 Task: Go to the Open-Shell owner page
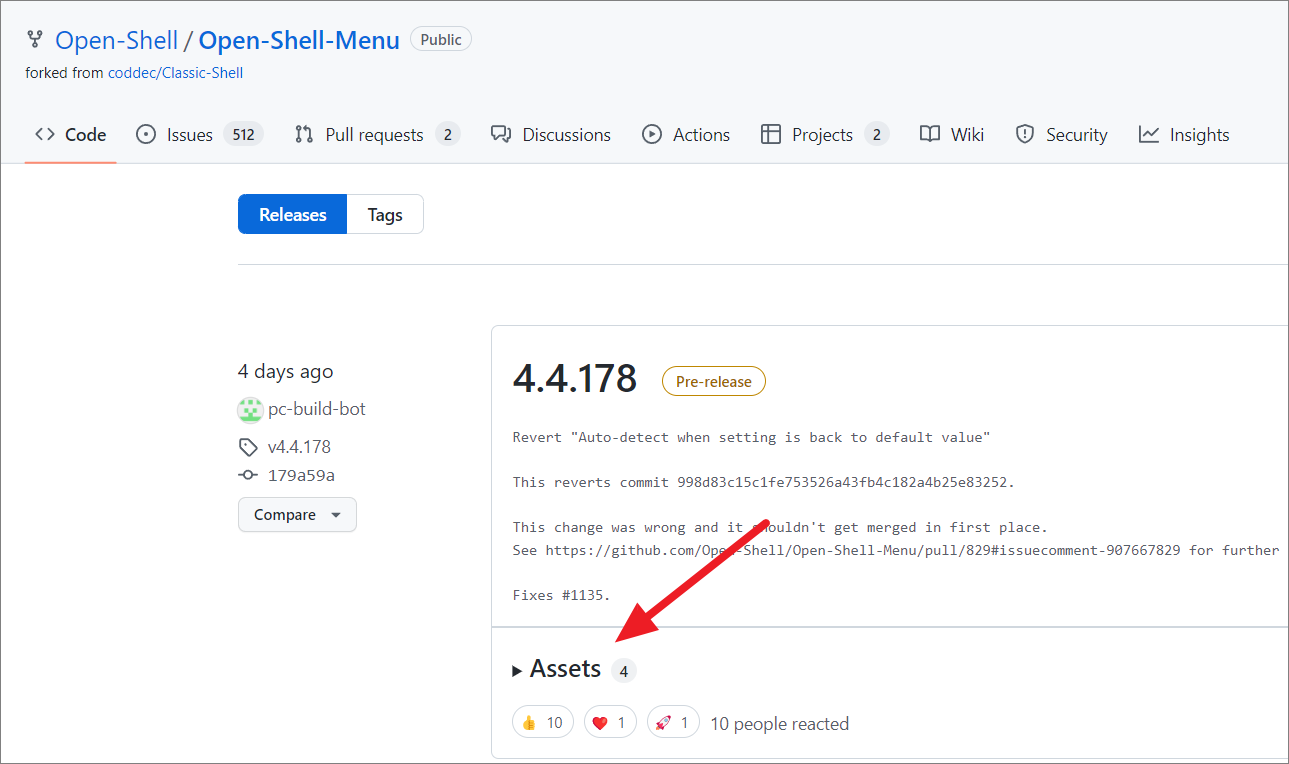pos(116,40)
